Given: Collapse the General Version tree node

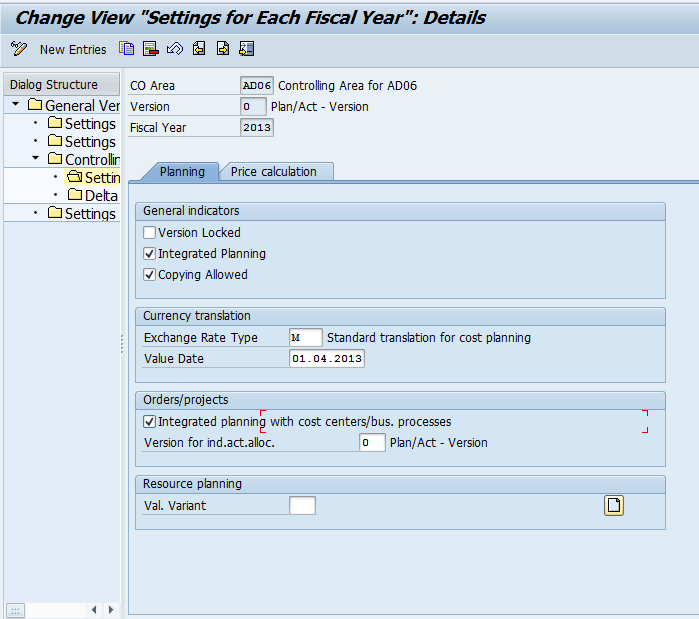Looking at the screenshot, I should [x=16, y=104].
